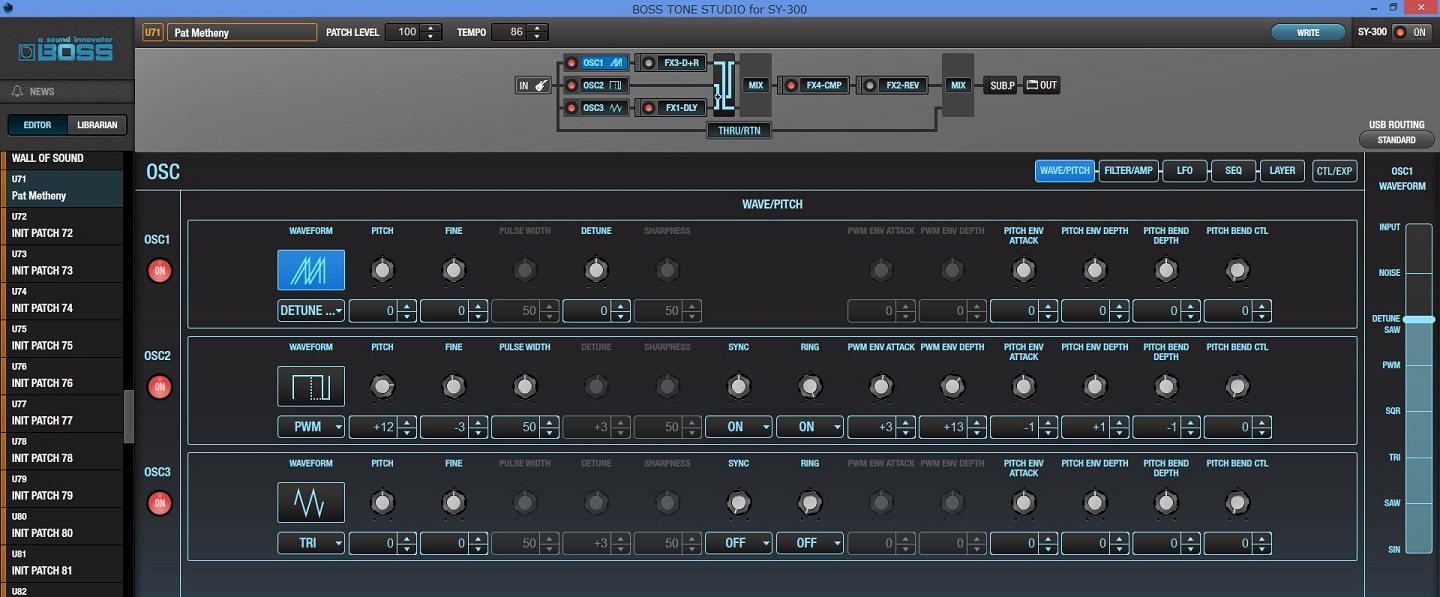Adjust the OSC1 WAVEFORM vertical slider handle

(x=1419, y=319)
